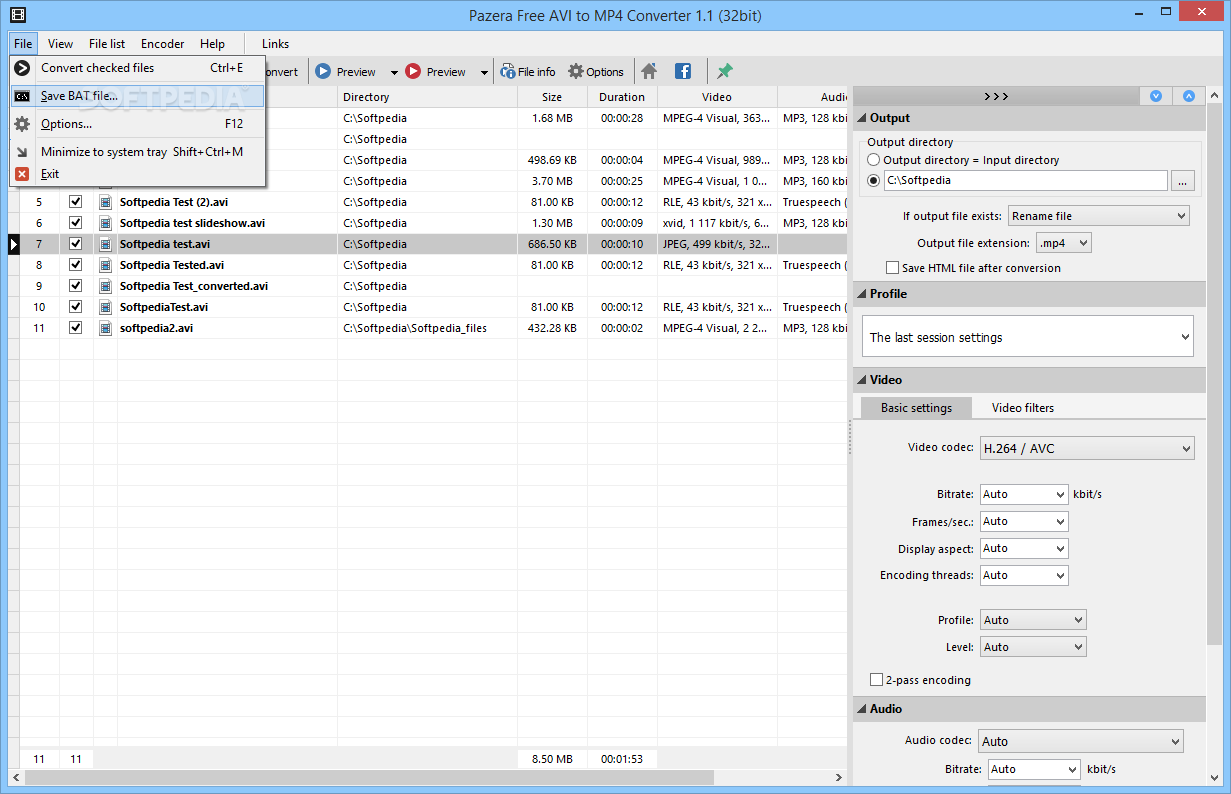The width and height of the screenshot is (1231, 794).
Task: Click the file list scrollbar right arrow
Action: click(839, 777)
